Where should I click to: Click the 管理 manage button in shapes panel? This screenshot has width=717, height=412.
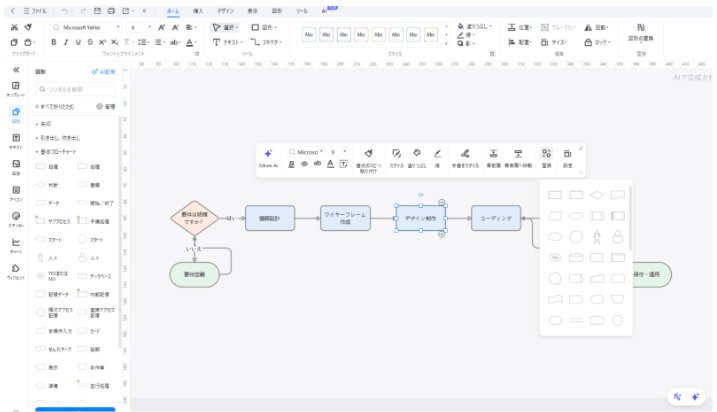coord(106,106)
